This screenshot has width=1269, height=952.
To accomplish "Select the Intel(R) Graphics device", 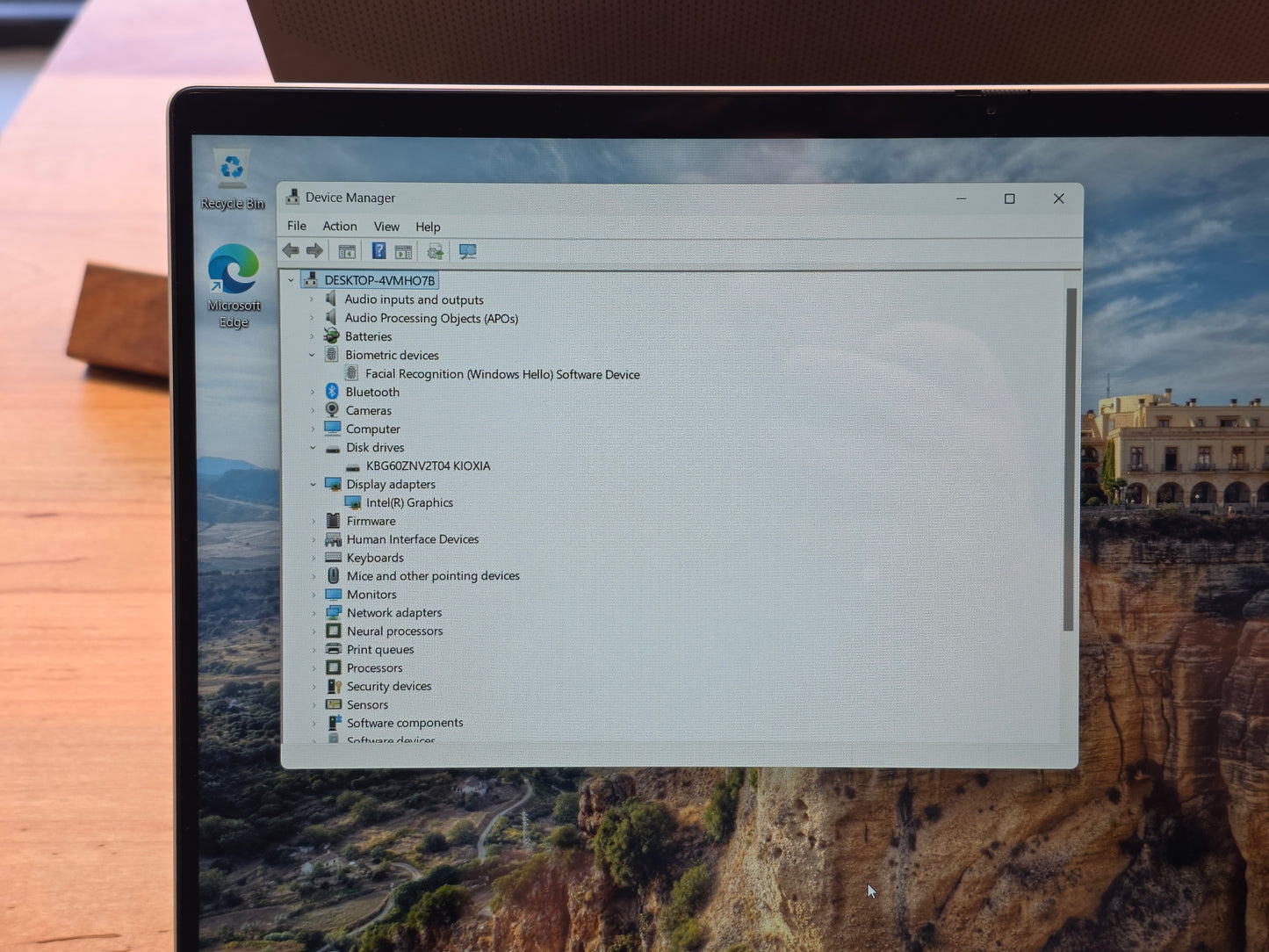I will (x=409, y=503).
